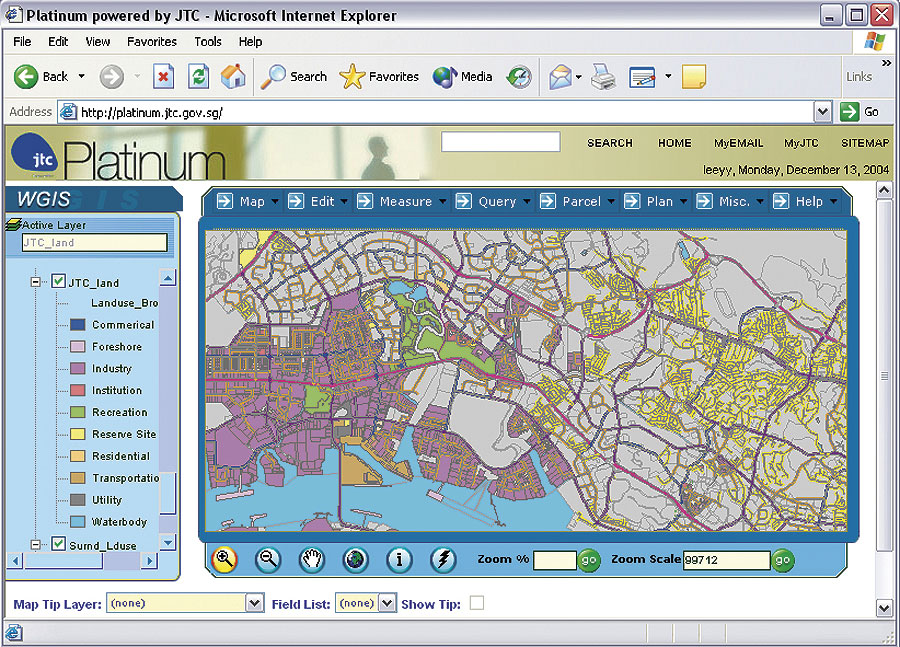900x647 pixels.
Task: Click the Zoom Scale input field
Action: tap(726, 560)
